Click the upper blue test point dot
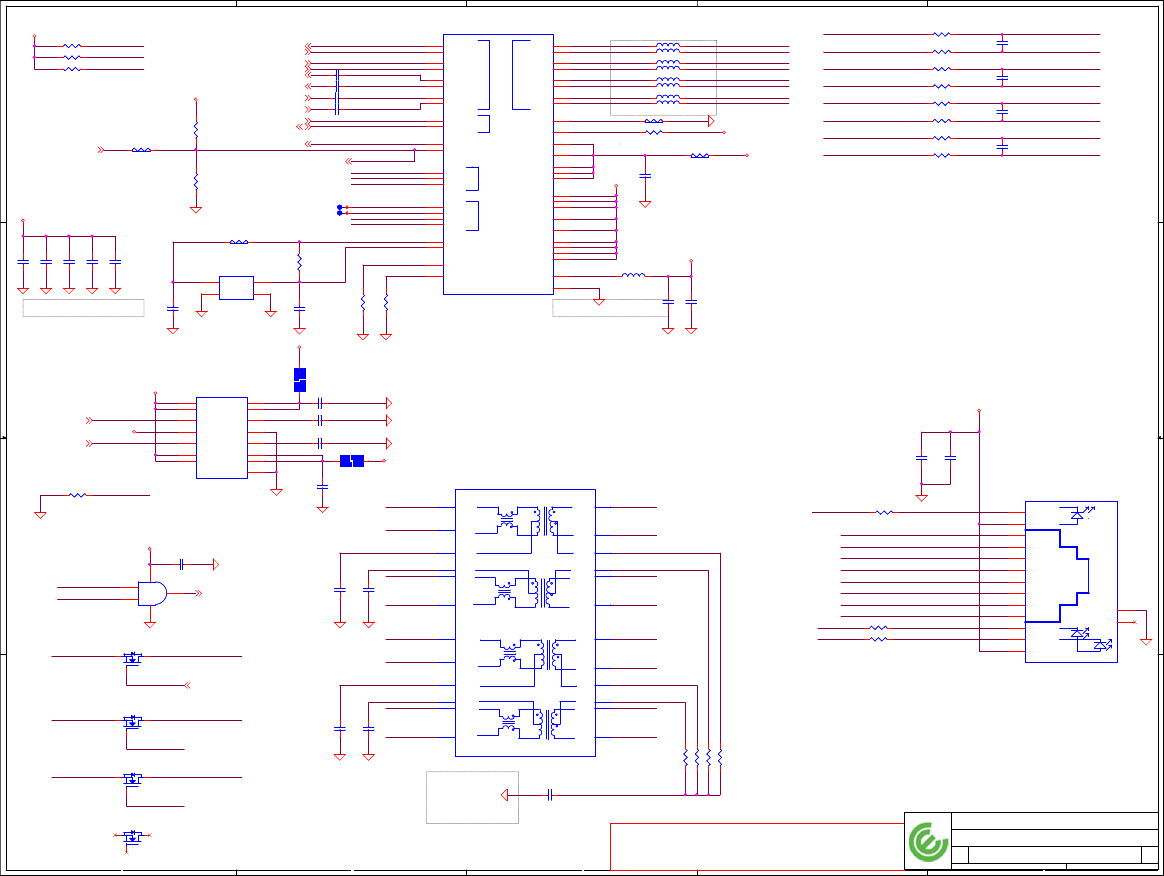Image resolution: width=1164 pixels, height=876 pixels. [x=340, y=207]
